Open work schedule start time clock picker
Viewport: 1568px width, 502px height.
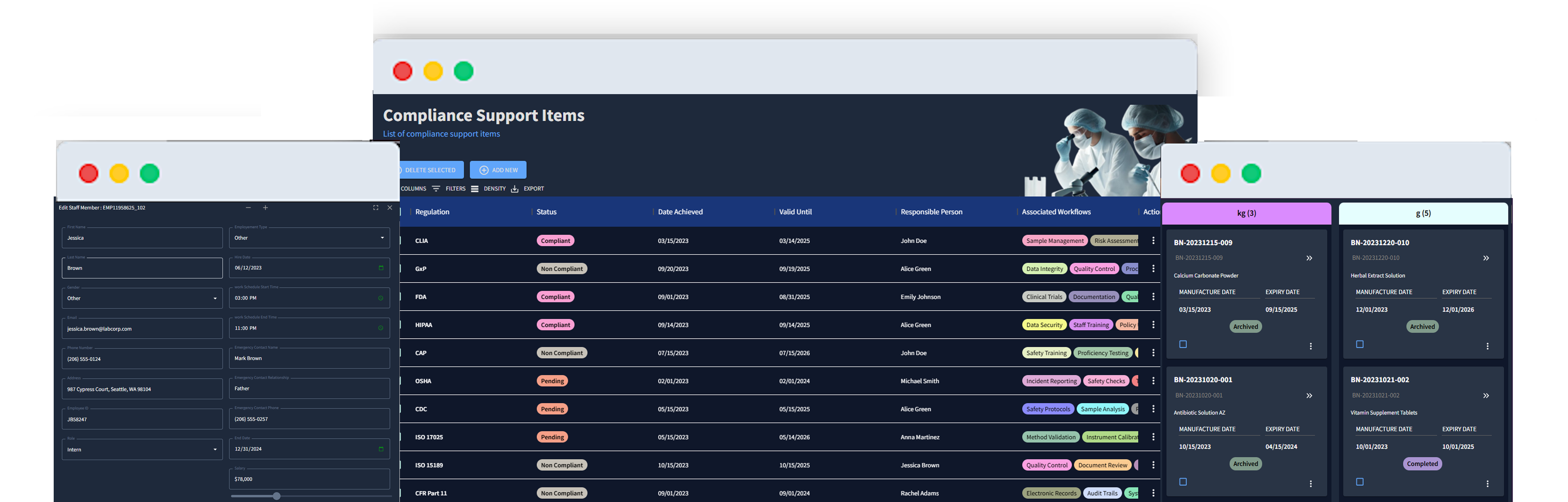point(381,298)
